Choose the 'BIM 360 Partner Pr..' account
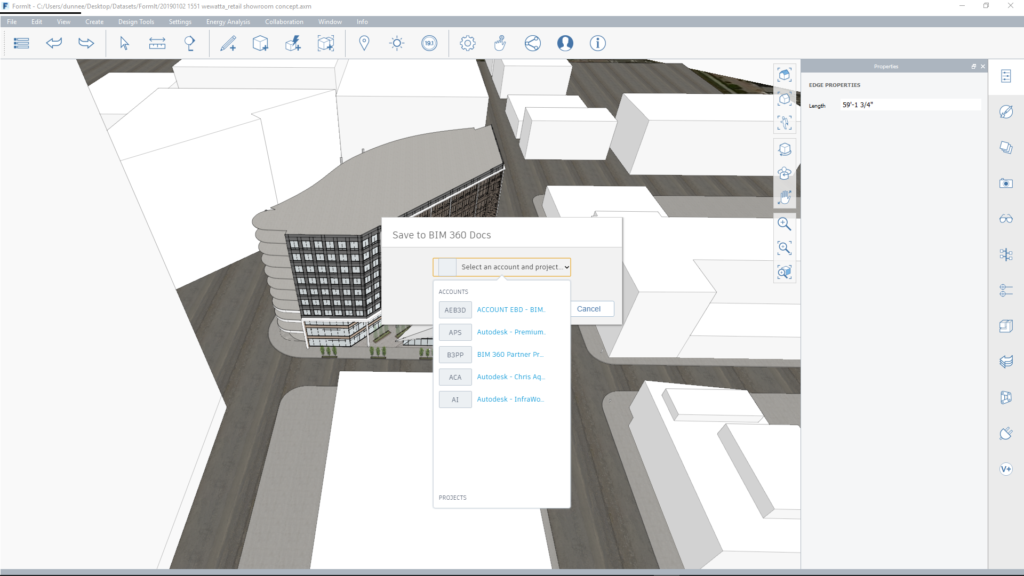 [510, 354]
